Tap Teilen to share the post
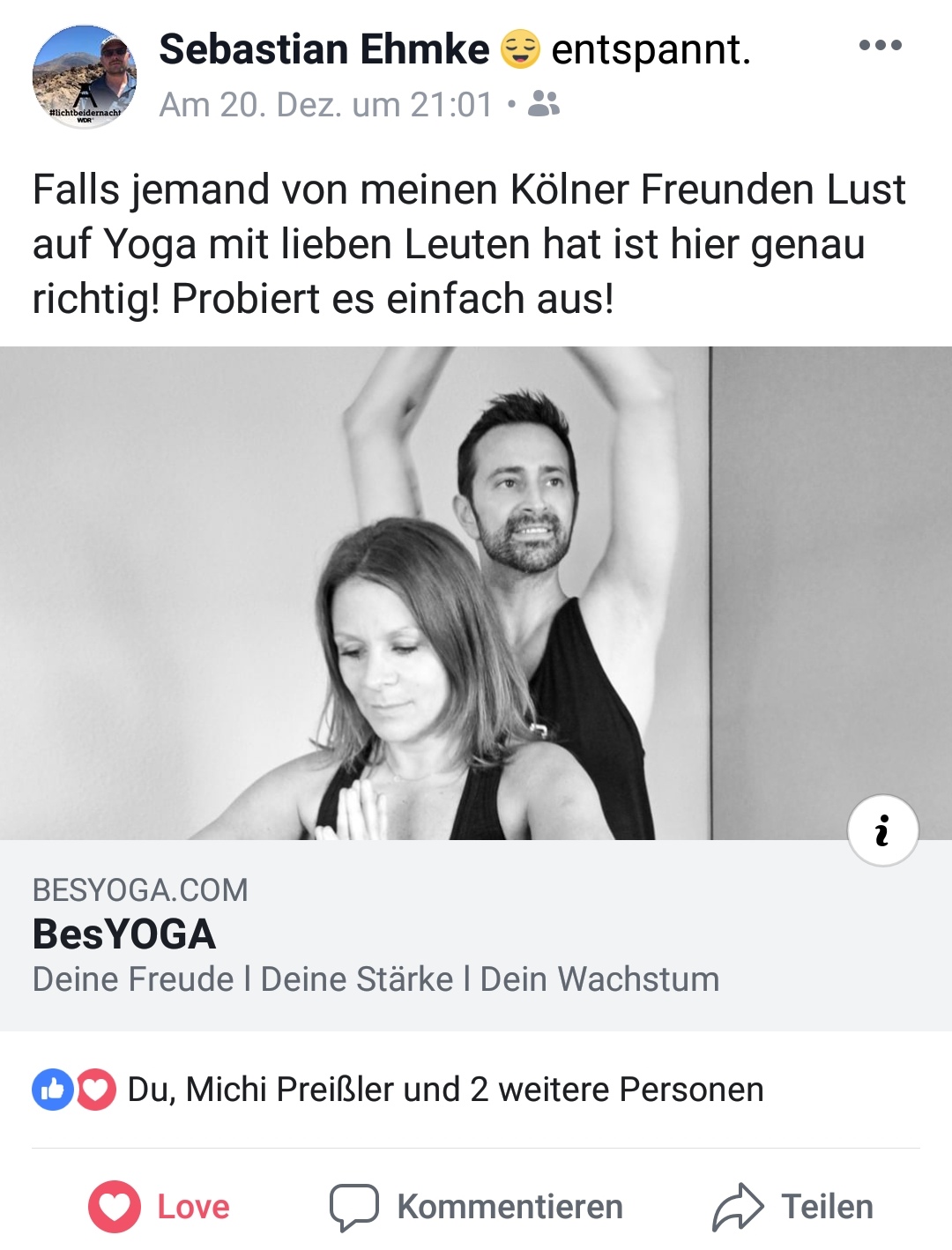Image resolution: width=952 pixels, height=1250 pixels. (x=827, y=1207)
